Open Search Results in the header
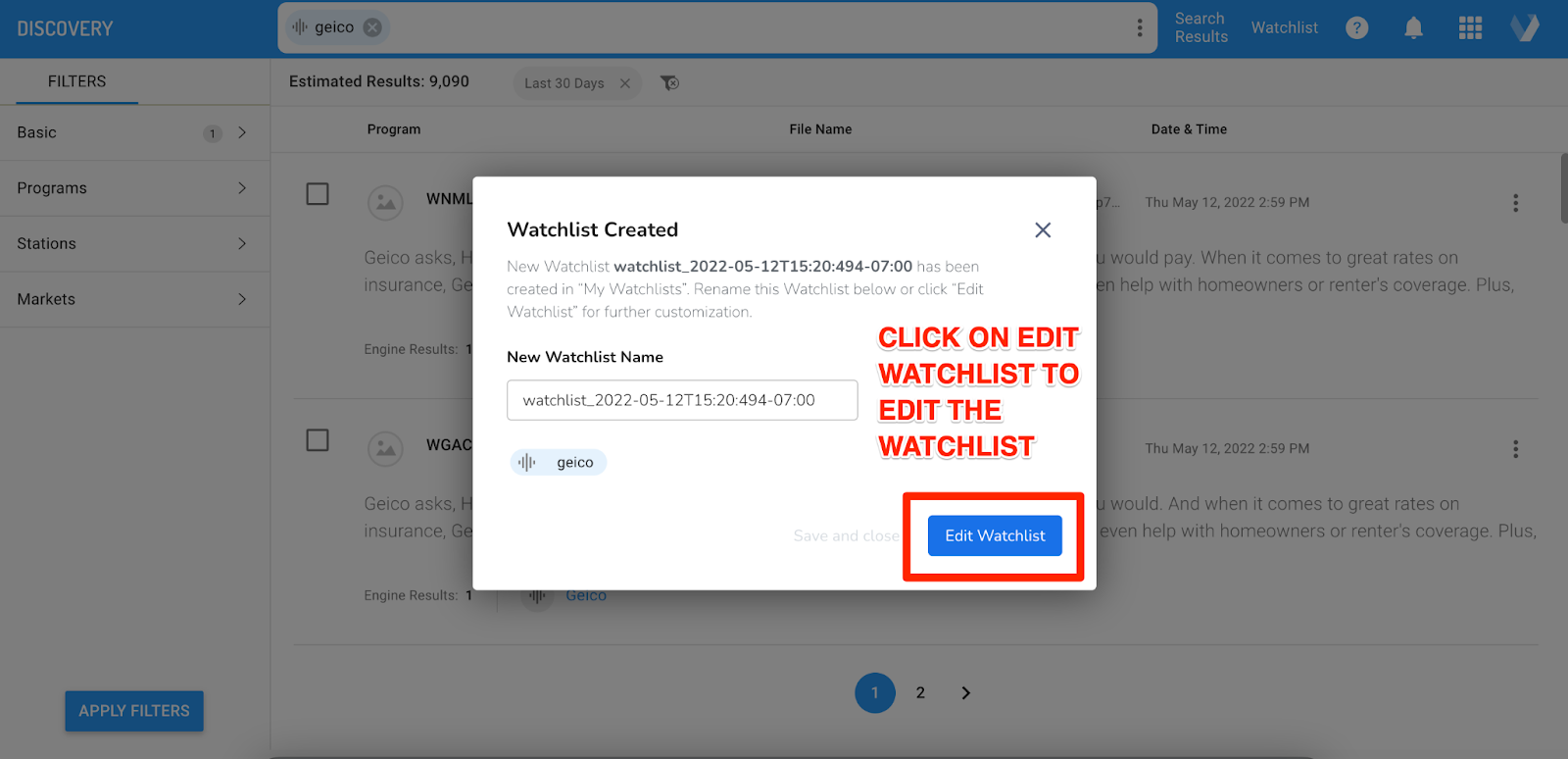The height and width of the screenshot is (759, 1568). pos(1200,27)
